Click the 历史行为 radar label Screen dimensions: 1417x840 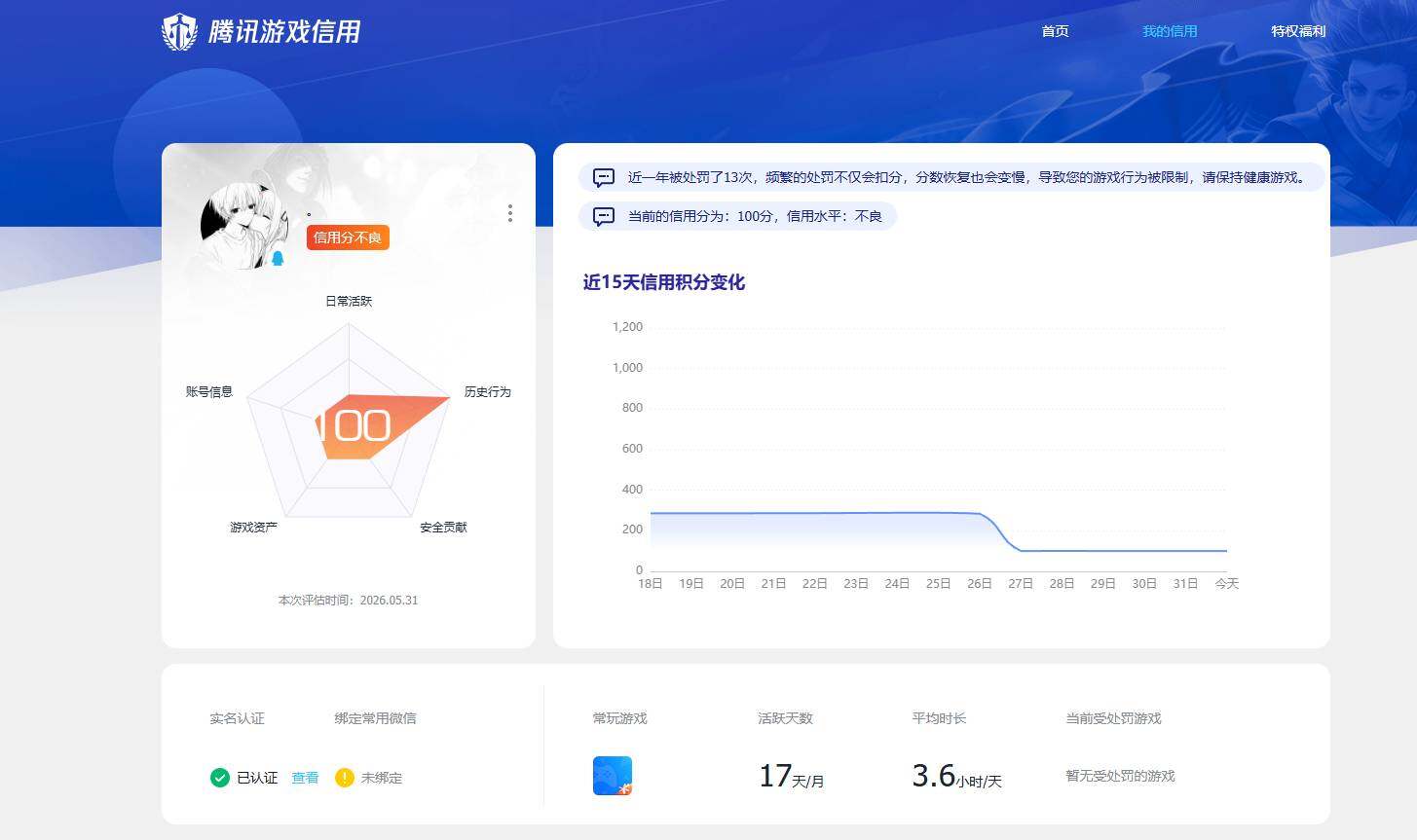[x=487, y=391]
